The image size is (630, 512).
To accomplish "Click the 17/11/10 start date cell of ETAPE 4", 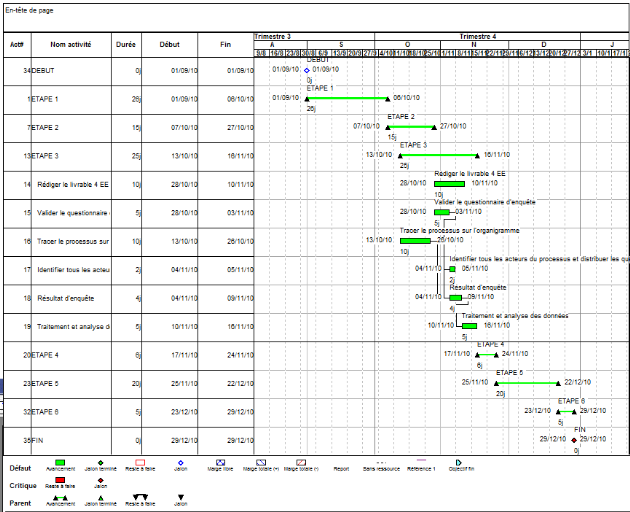I will (170, 355).
